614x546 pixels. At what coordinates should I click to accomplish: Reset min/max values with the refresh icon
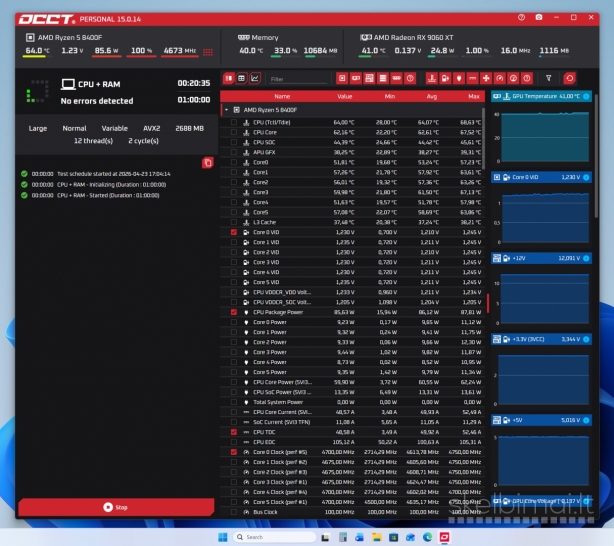(x=570, y=78)
